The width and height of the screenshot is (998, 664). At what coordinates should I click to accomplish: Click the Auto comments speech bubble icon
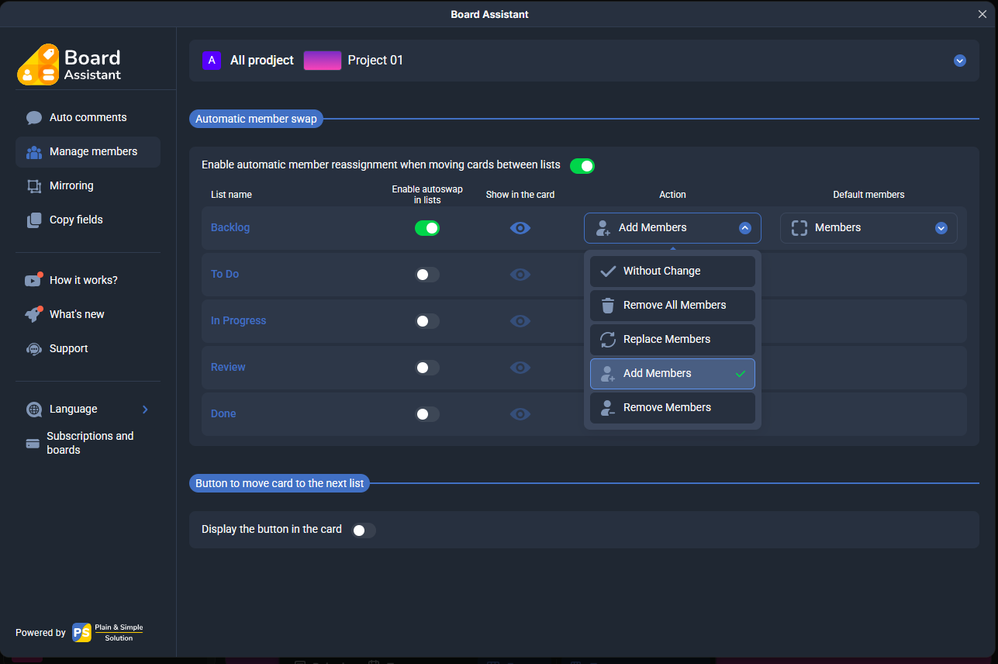coord(34,118)
